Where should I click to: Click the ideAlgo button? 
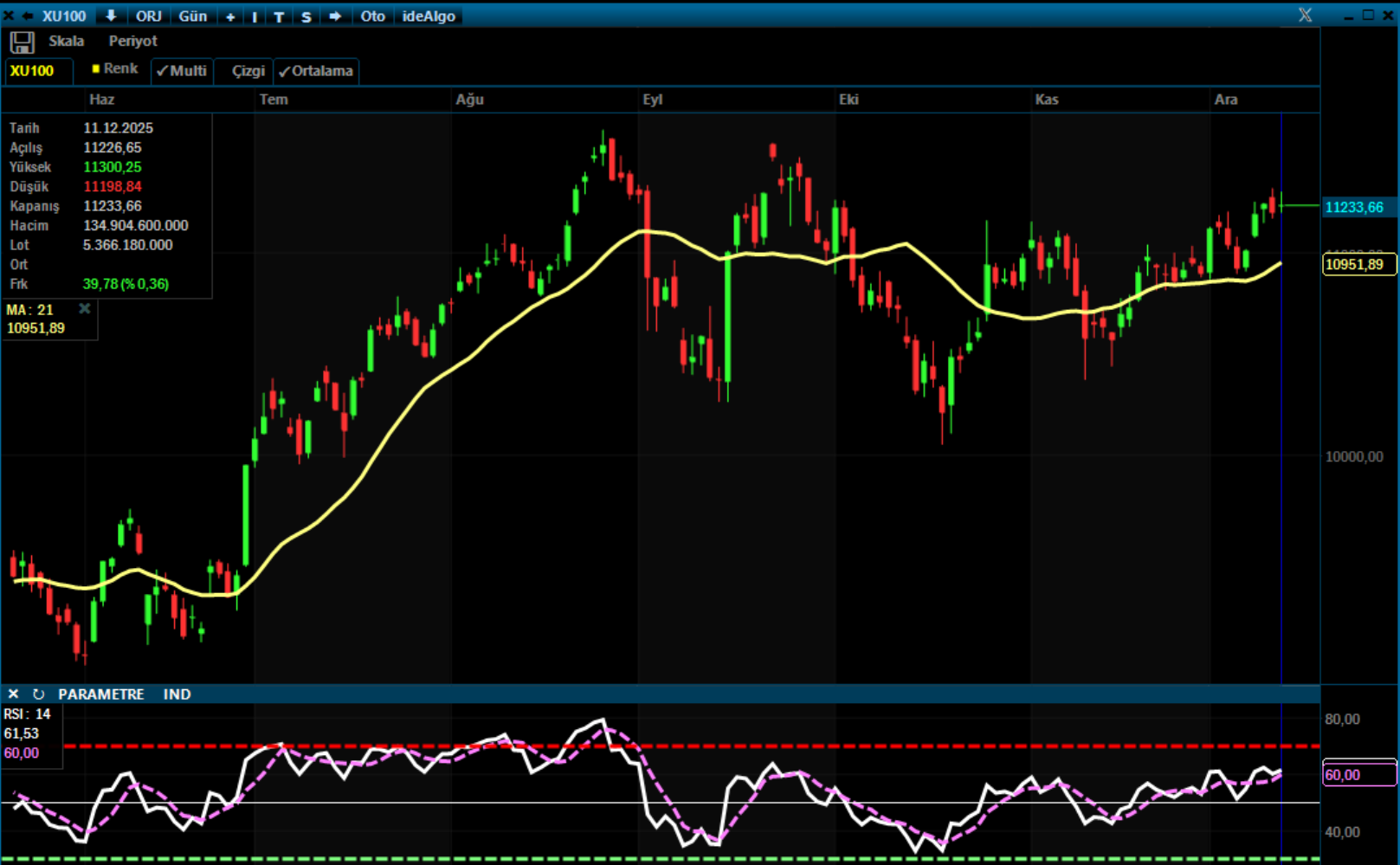429,16
